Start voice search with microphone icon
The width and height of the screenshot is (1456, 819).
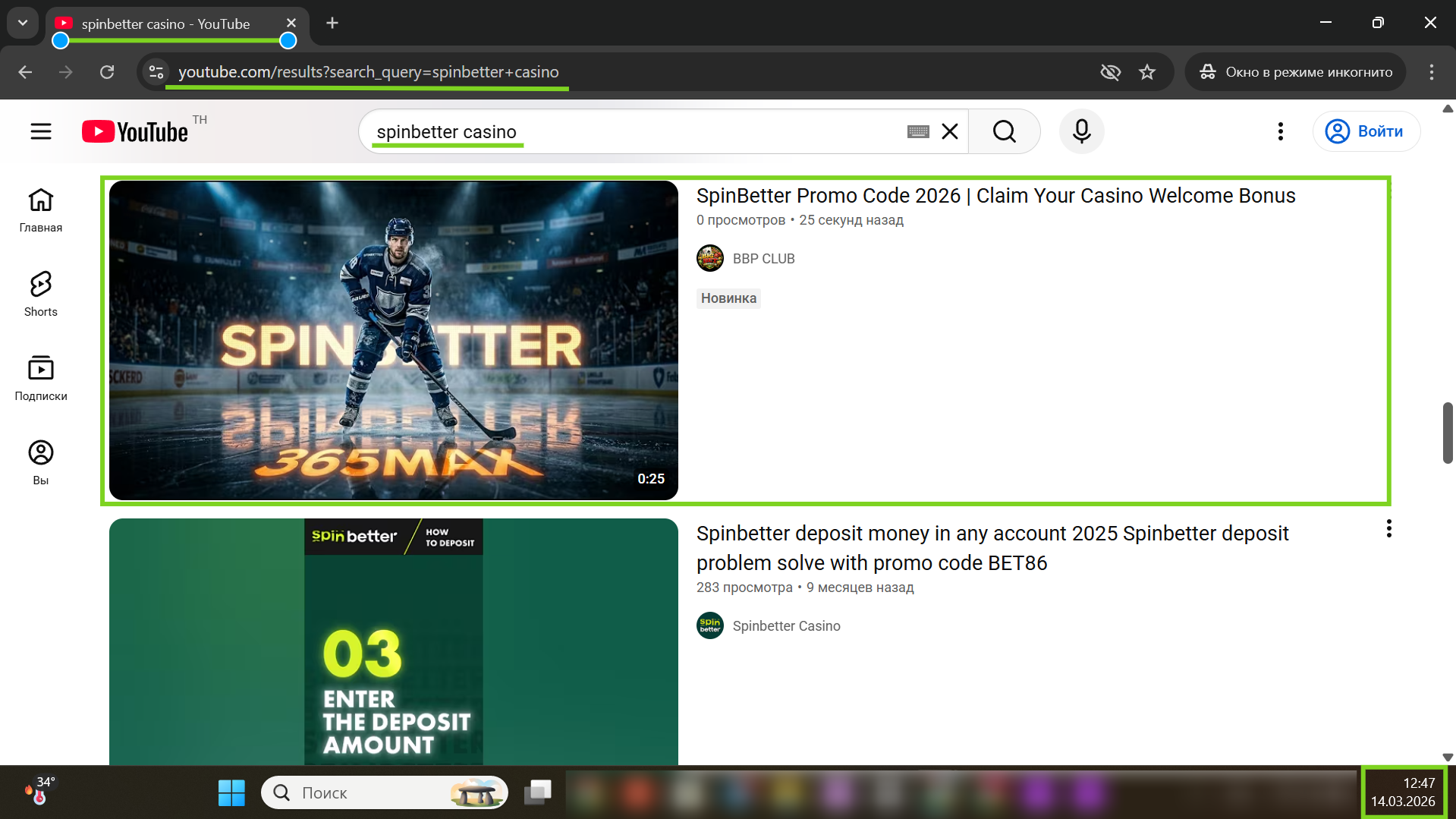coord(1081,131)
